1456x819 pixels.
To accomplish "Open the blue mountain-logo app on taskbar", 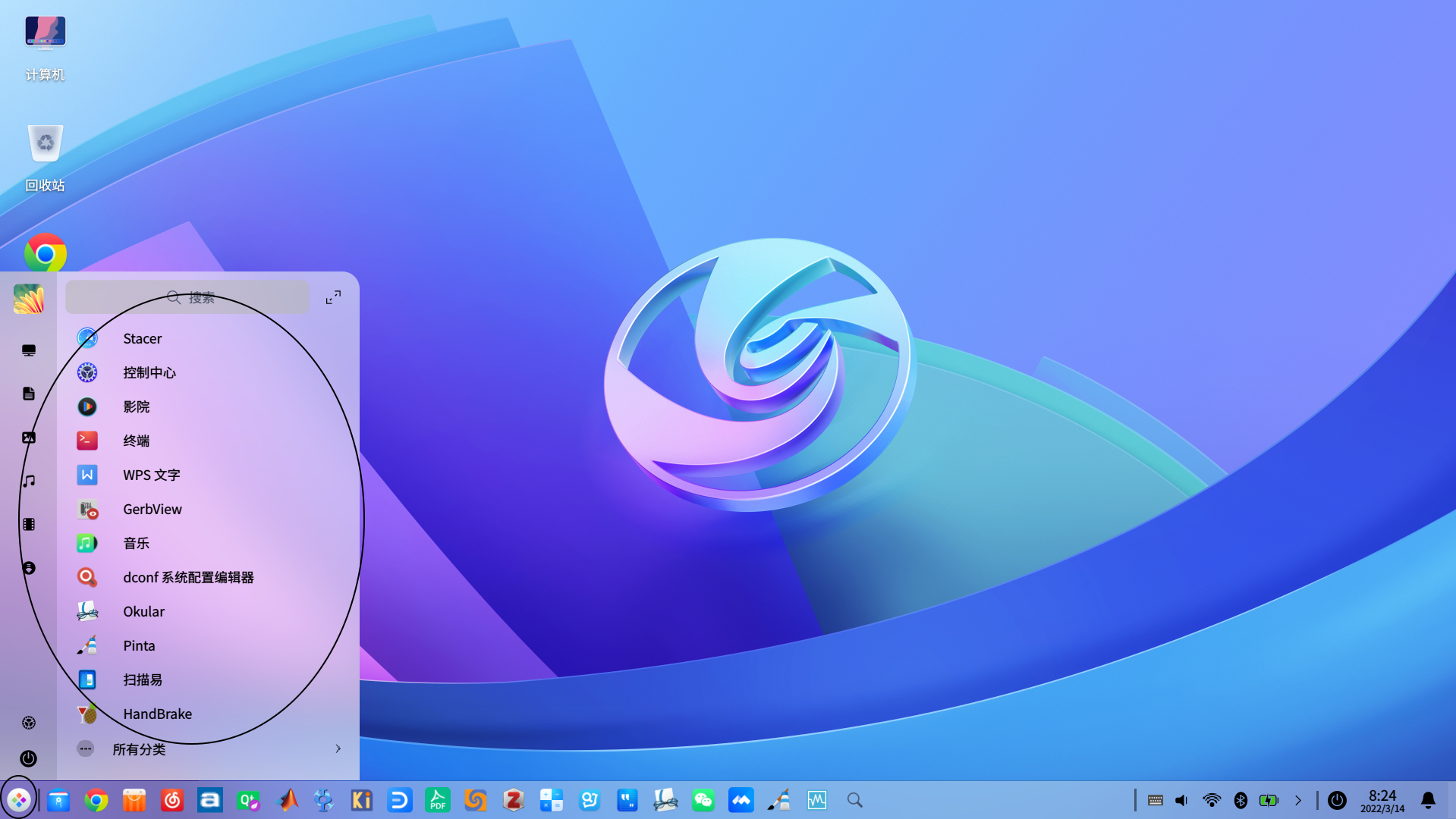I will (x=741, y=800).
